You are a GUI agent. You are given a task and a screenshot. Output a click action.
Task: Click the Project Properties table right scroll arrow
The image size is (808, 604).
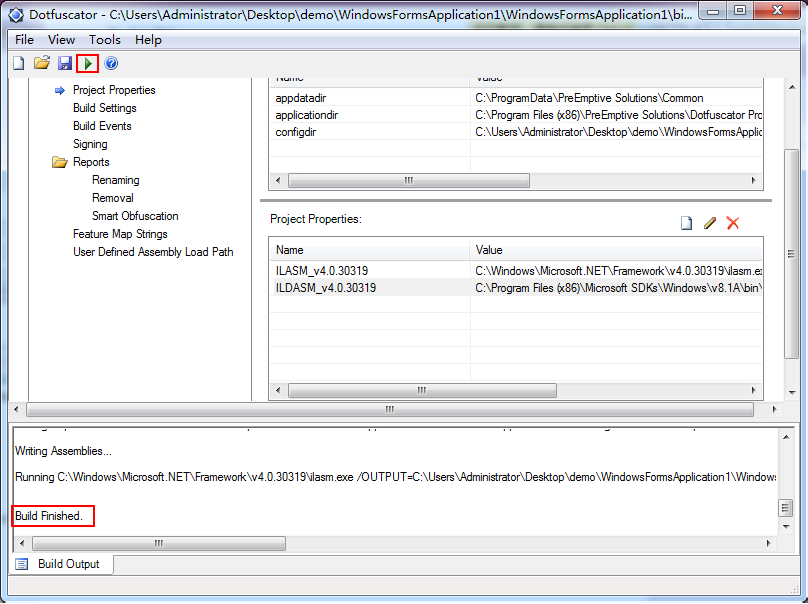point(753,390)
